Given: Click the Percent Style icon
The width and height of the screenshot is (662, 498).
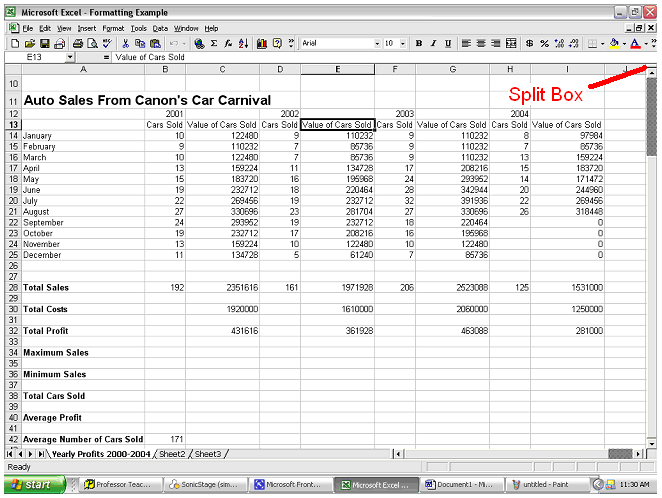Looking at the screenshot, I should 545,44.
